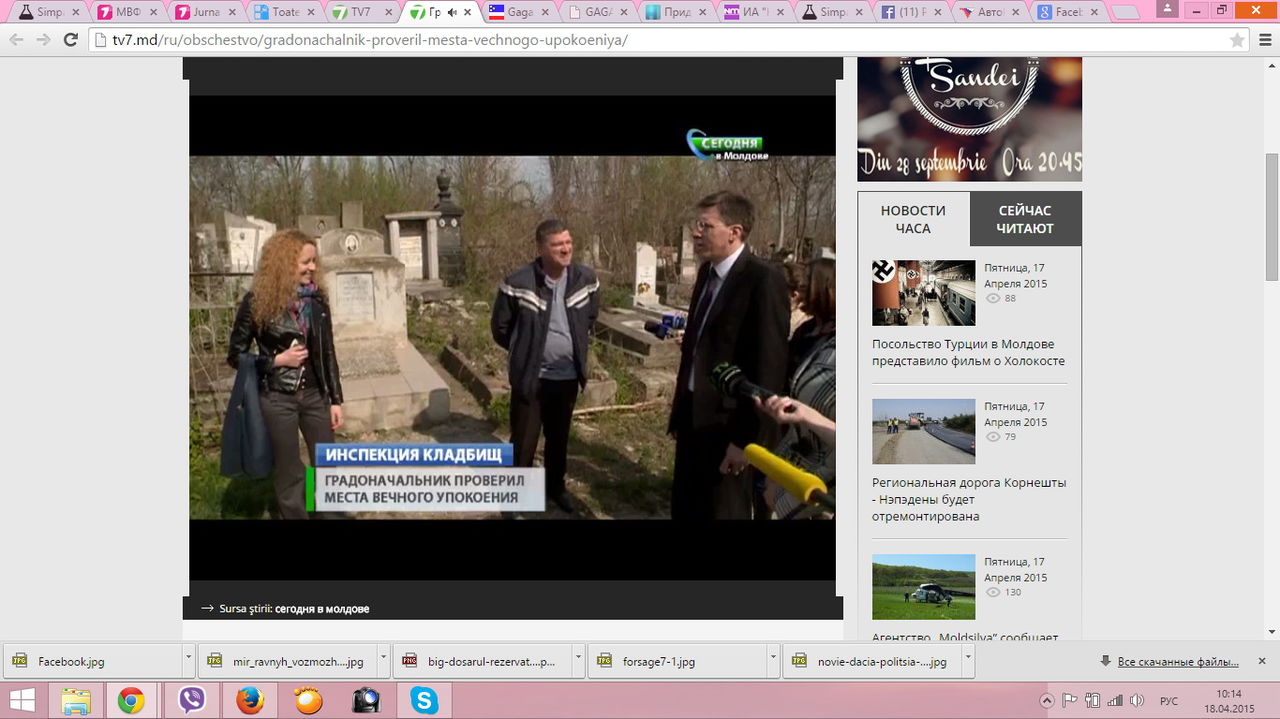Open the Windows Start button
The image size is (1280, 719).
pos(22,700)
